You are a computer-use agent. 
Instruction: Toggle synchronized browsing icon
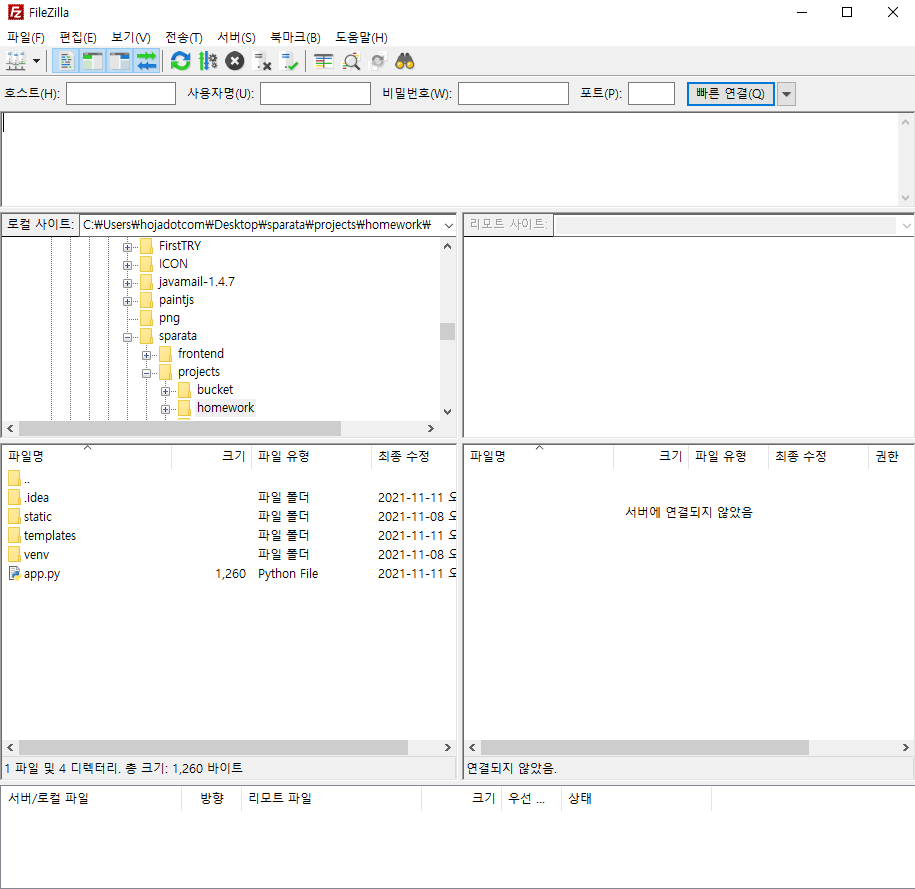(x=378, y=61)
